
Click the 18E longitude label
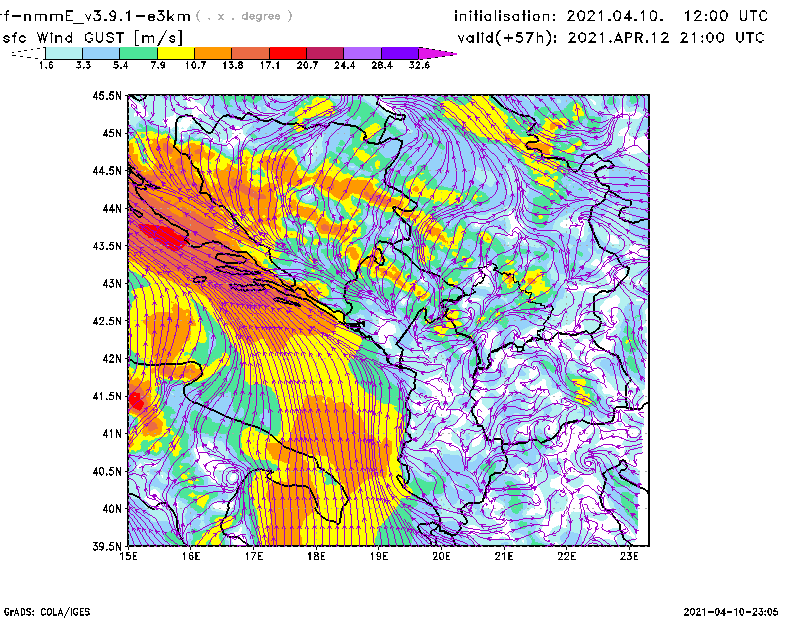(x=316, y=556)
